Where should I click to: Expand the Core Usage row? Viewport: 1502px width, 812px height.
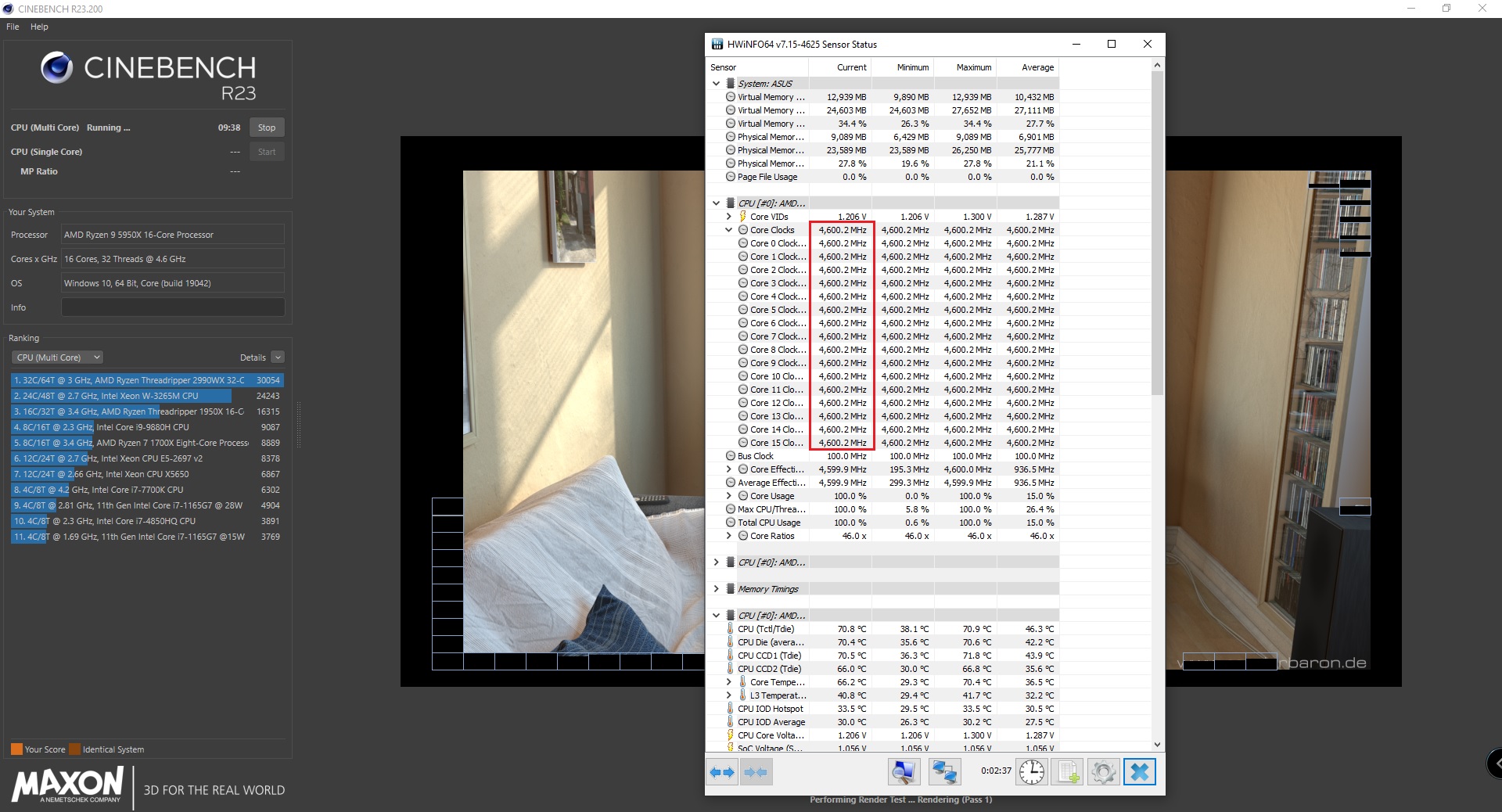click(728, 496)
